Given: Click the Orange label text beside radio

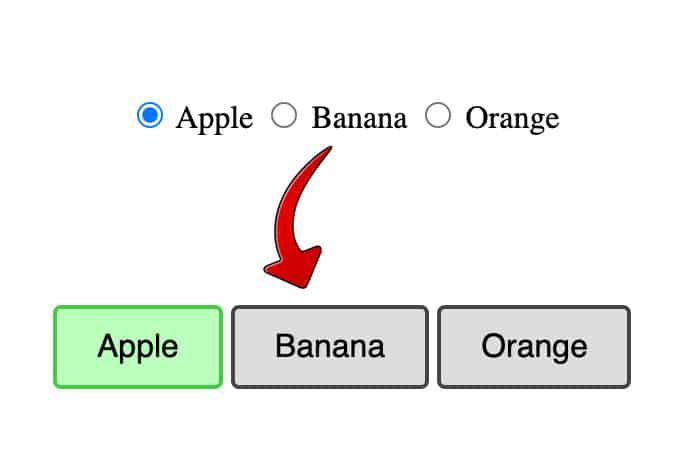Looking at the screenshot, I should [x=512, y=119].
